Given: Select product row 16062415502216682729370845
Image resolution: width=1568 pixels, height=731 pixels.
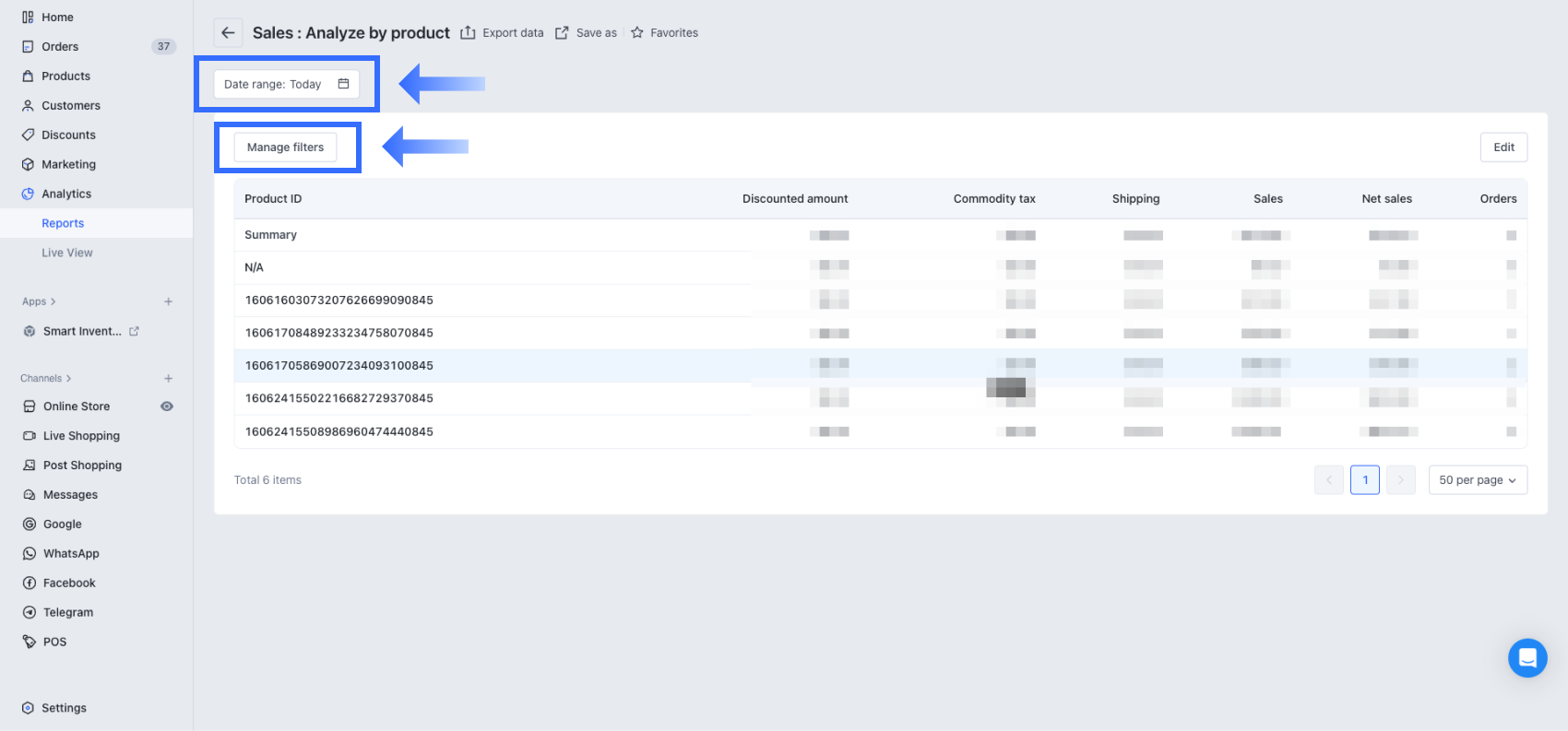Looking at the screenshot, I should click(881, 398).
